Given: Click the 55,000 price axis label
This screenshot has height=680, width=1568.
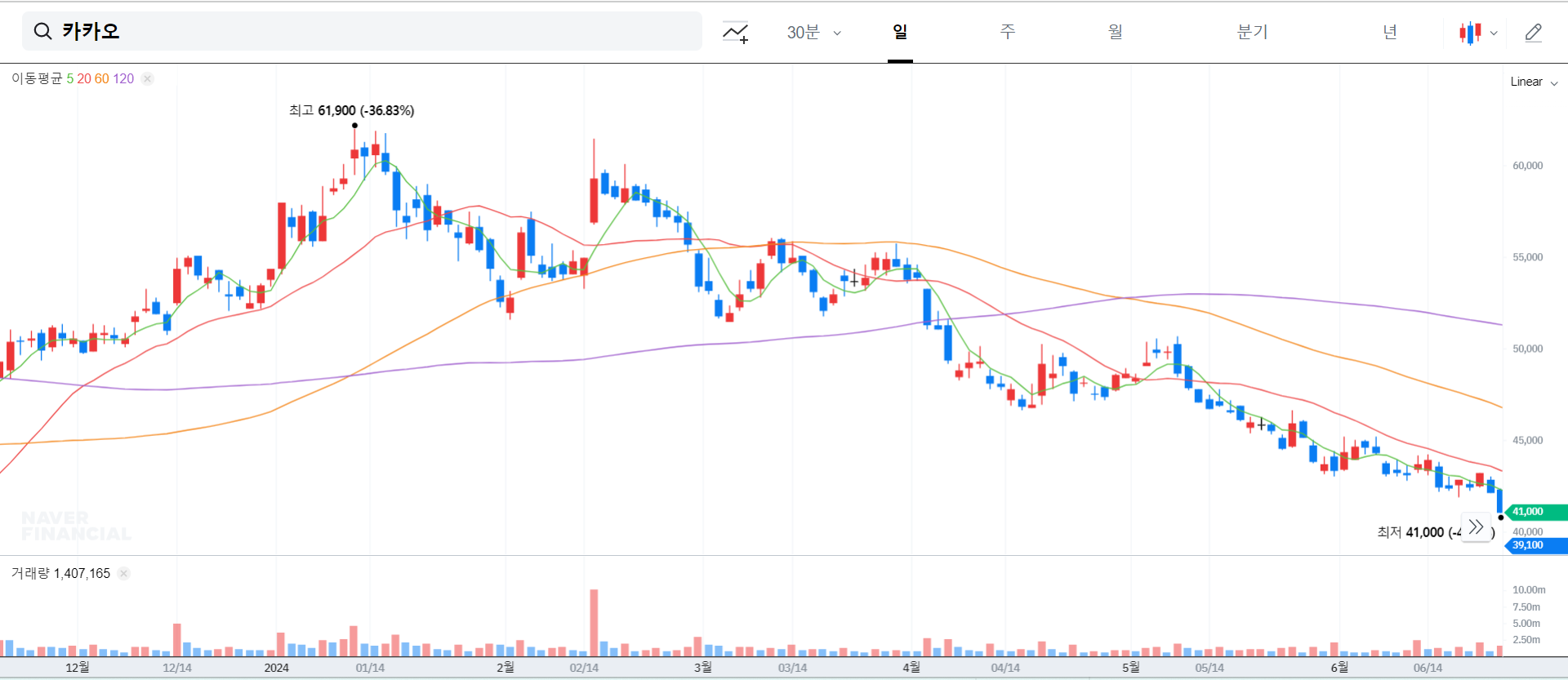Looking at the screenshot, I should point(1527,257).
